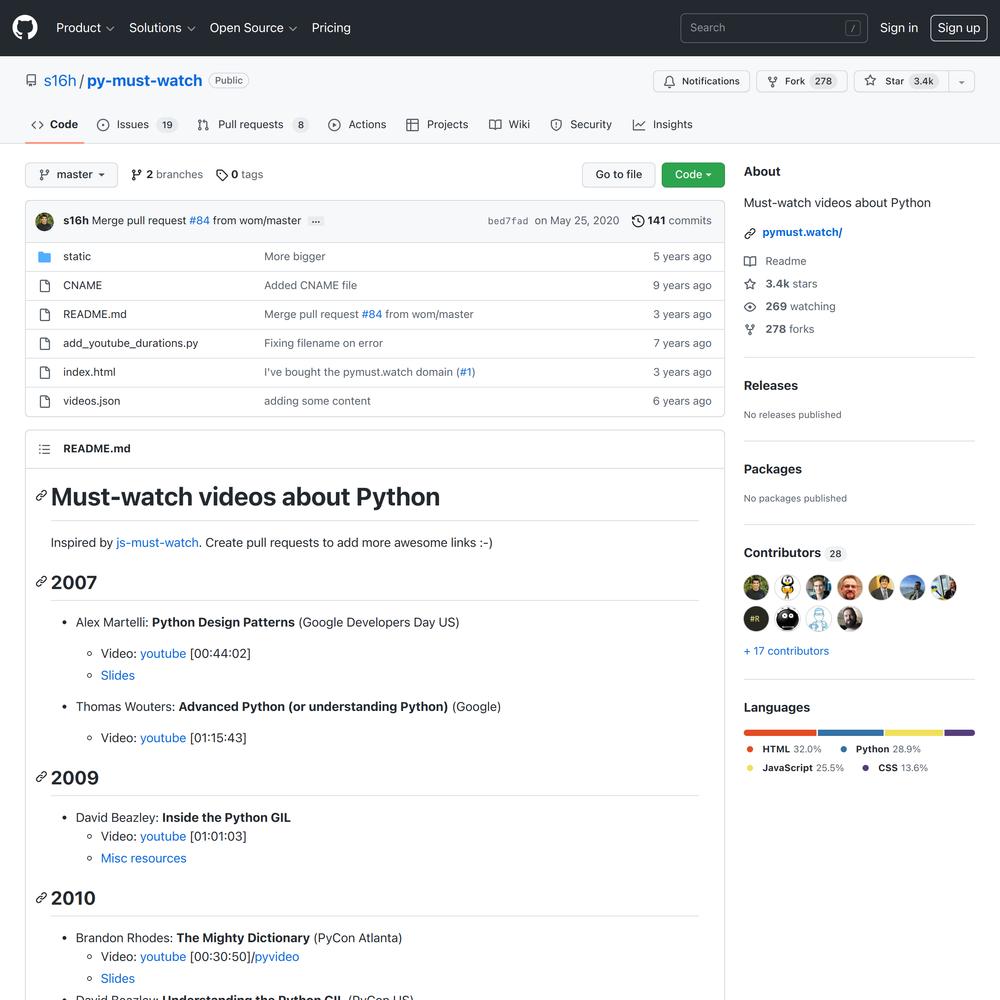Click the penguin contributor avatar
Image resolution: width=1000 pixels, height=1000 pixels.
pos(787,587)
